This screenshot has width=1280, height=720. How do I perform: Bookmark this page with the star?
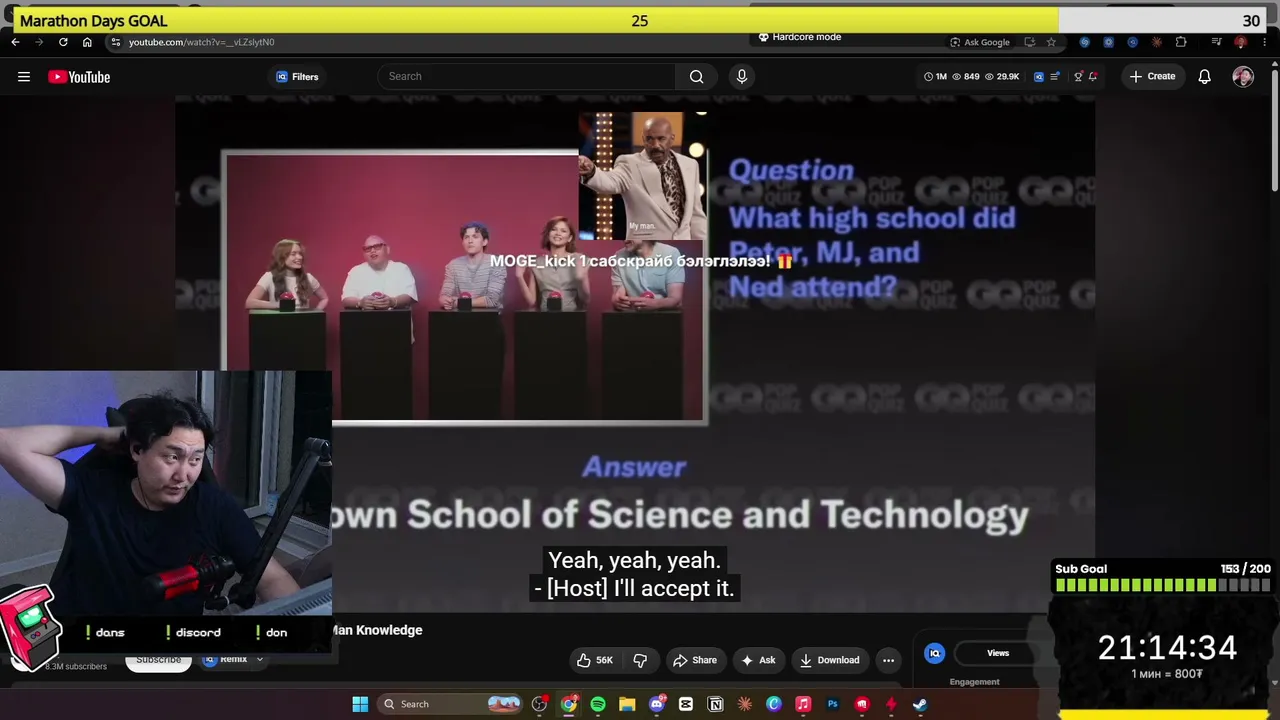[1051, 42]
